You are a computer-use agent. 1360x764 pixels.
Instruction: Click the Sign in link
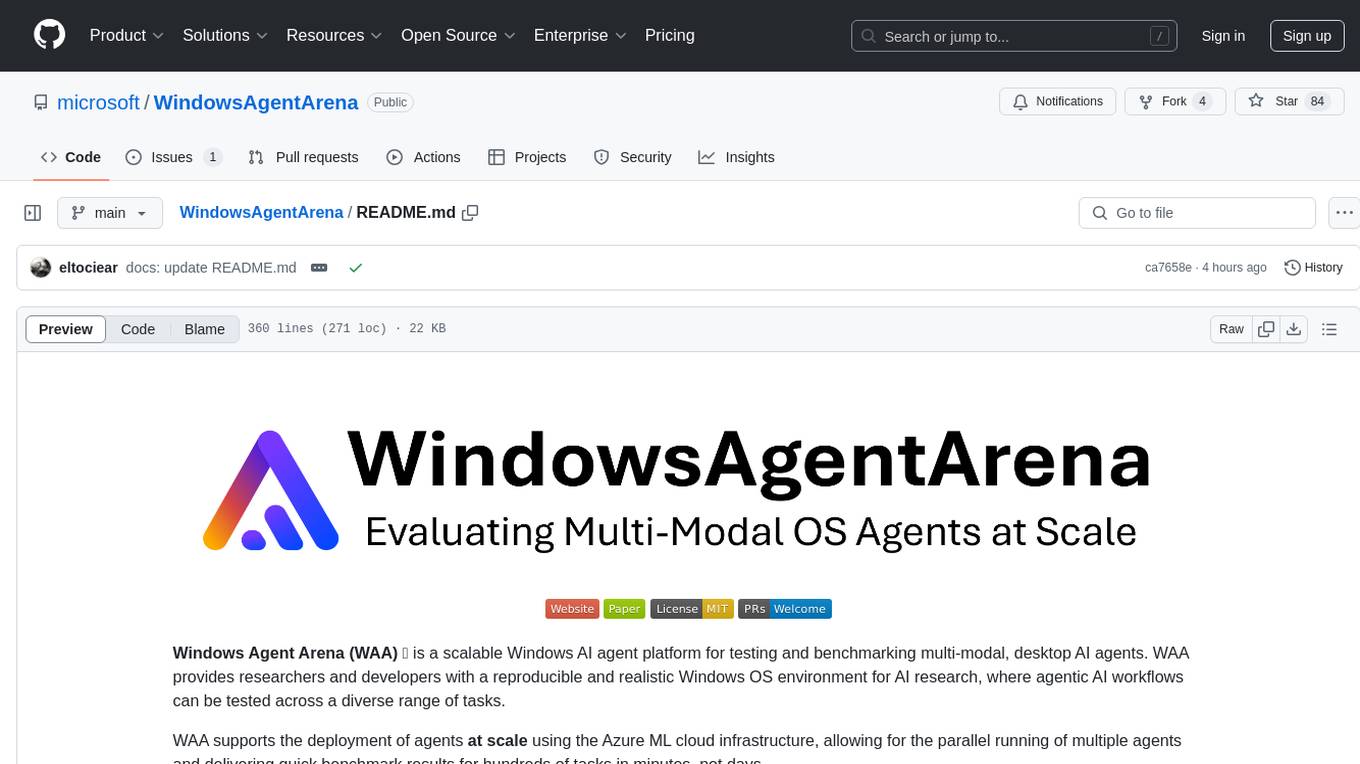click(x=1223, y=36)
